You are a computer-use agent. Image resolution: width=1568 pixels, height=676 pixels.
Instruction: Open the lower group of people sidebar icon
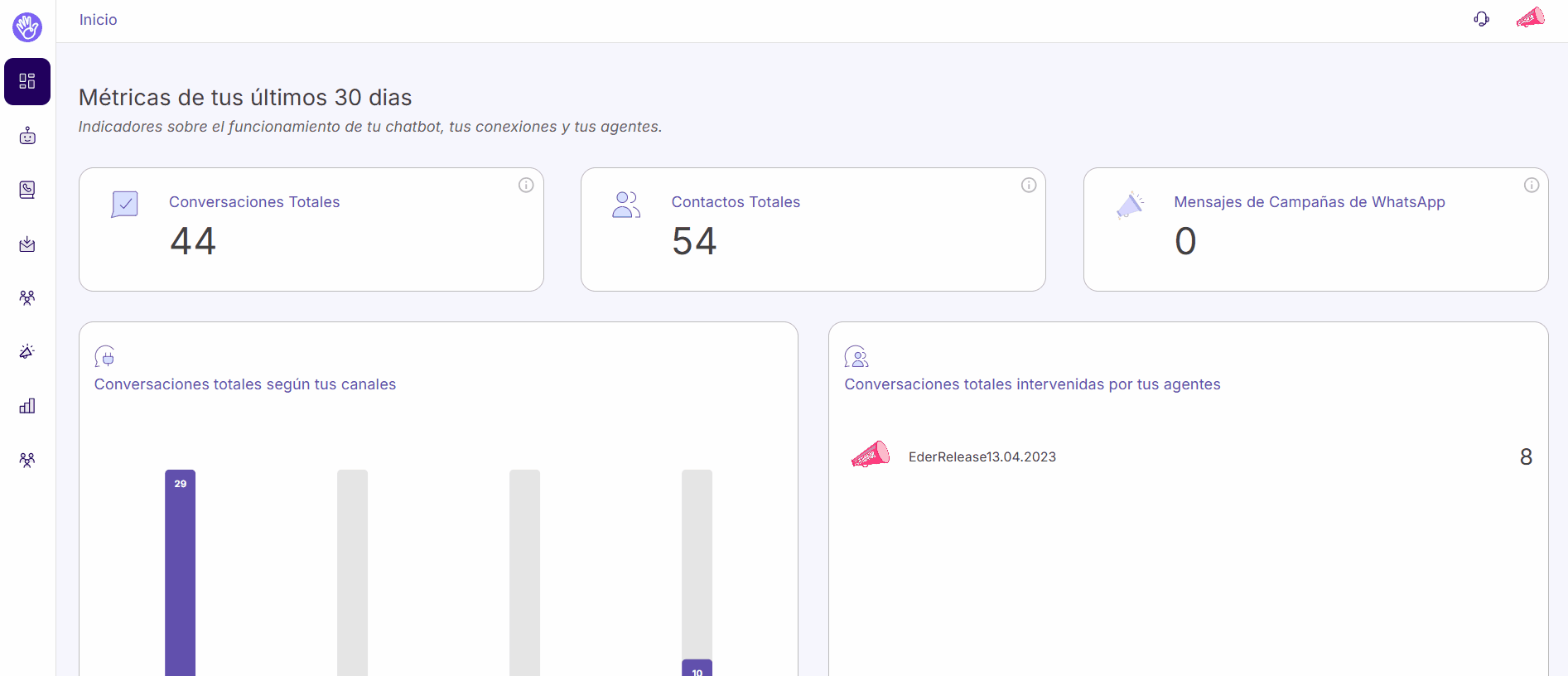click(27, 460)
